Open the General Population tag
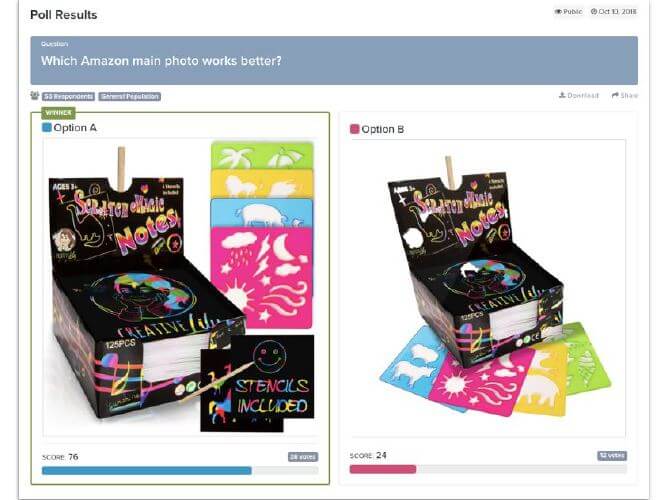 130,96
